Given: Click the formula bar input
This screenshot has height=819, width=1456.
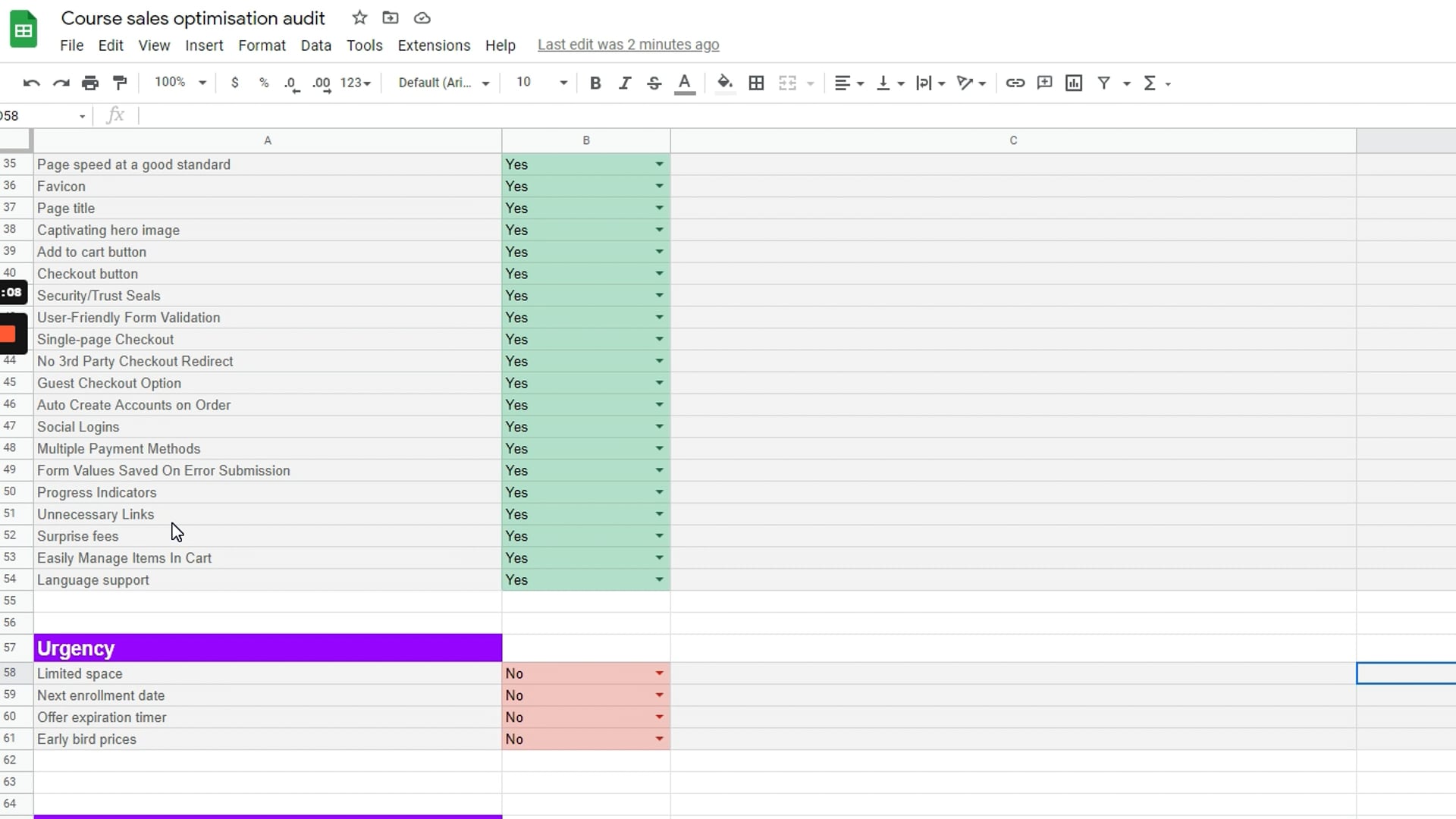Looking at the screenshot, I should tap(796, 115).
